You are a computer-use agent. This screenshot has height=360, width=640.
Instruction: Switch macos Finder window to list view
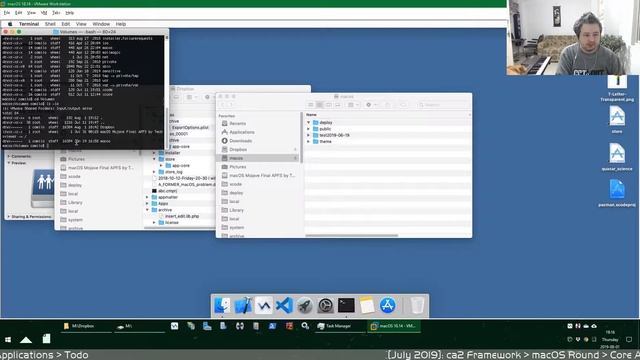click(320, 105)
